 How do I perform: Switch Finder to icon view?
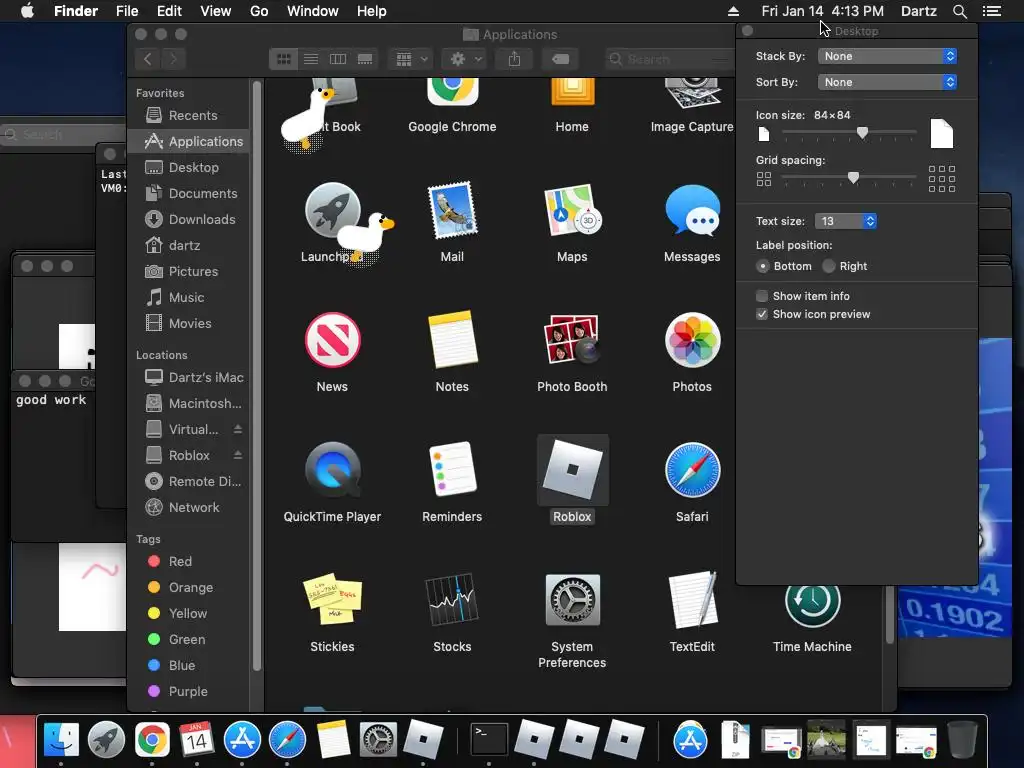point(283,59)
